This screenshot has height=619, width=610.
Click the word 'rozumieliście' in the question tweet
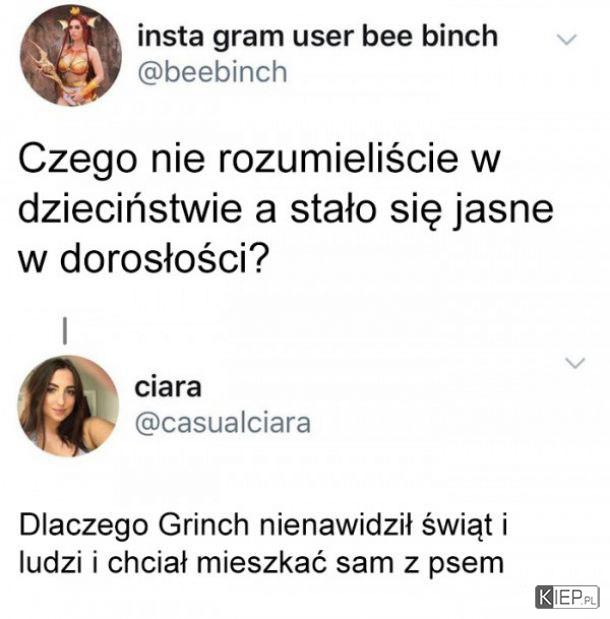click(338, 159)
